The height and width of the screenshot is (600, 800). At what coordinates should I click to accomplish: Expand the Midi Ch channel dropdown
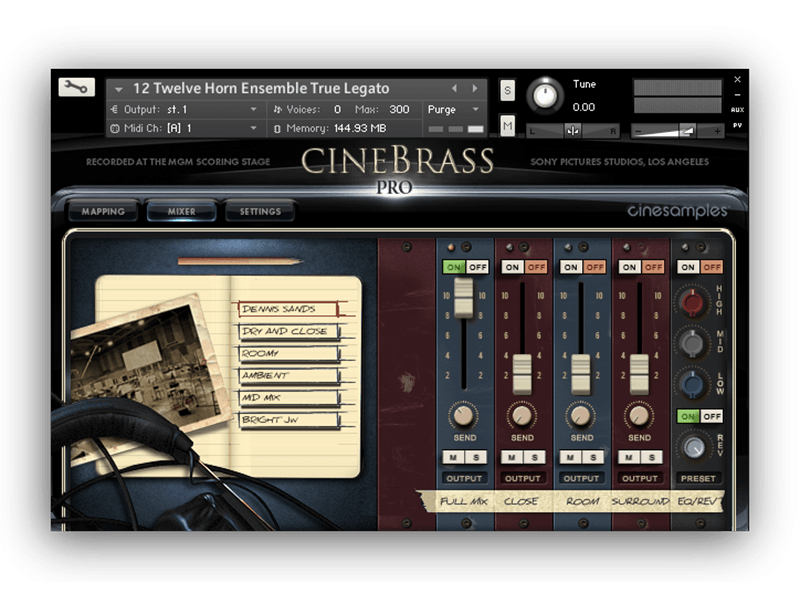pos(186,128)
